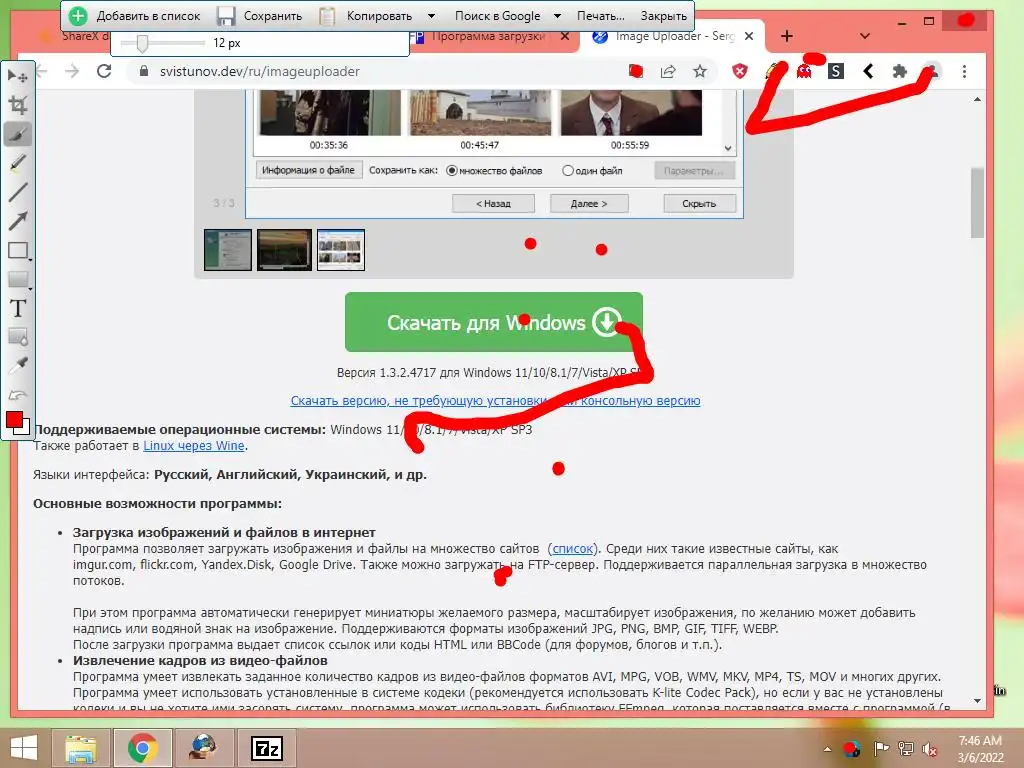Select the Brush tool
Image resolution: width=1024 pixels, height=768 pixels.
click(x=18, y=134)
